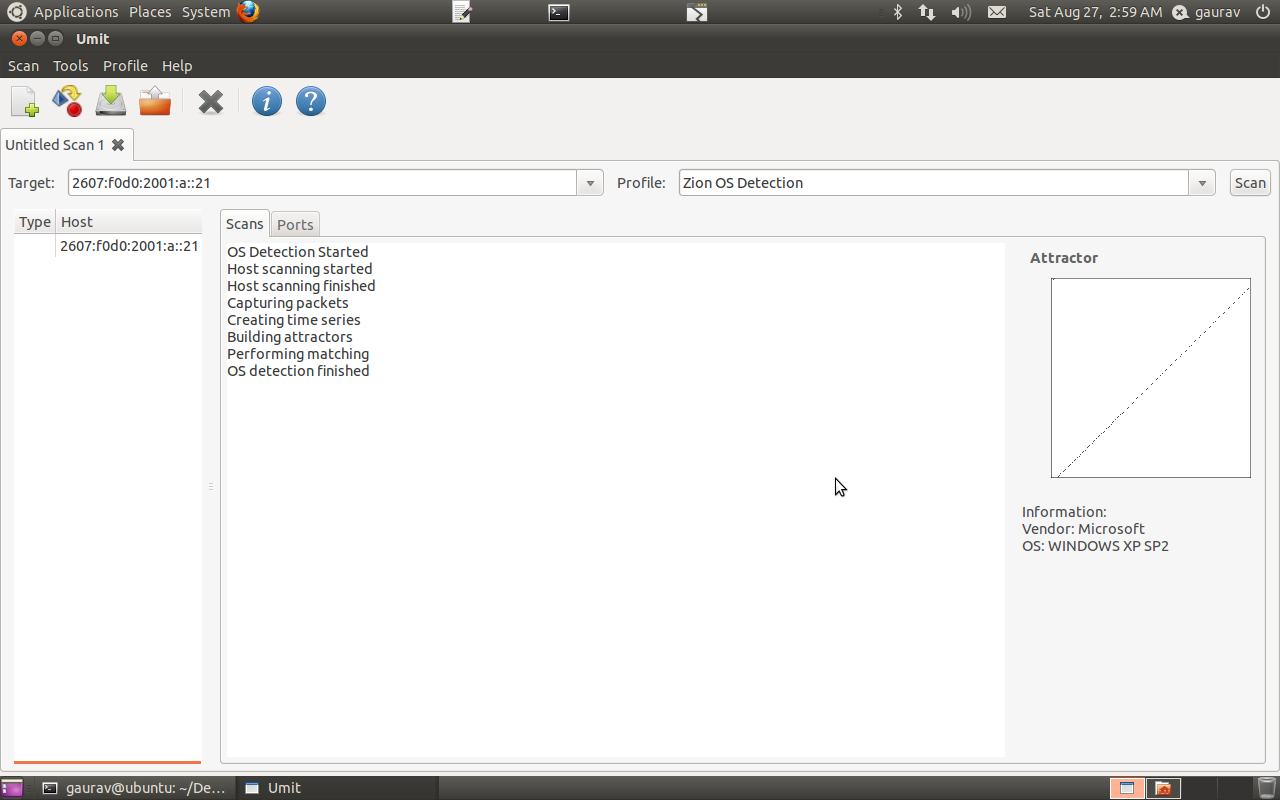Click the Open Scan folder icon
Viewport: 1280px width, 800px height.
[x=155, y=101]
